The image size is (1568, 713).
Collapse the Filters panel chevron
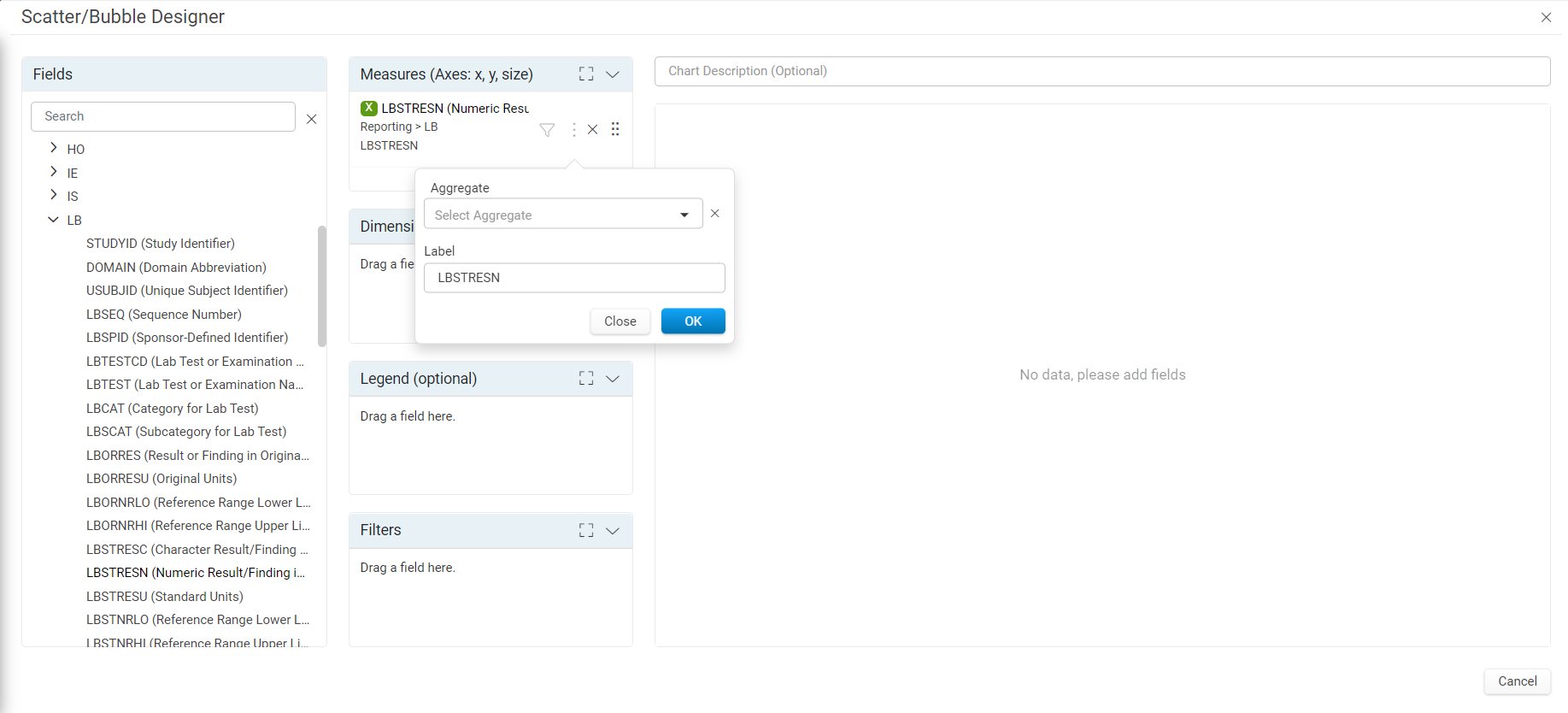click(613, 530)
